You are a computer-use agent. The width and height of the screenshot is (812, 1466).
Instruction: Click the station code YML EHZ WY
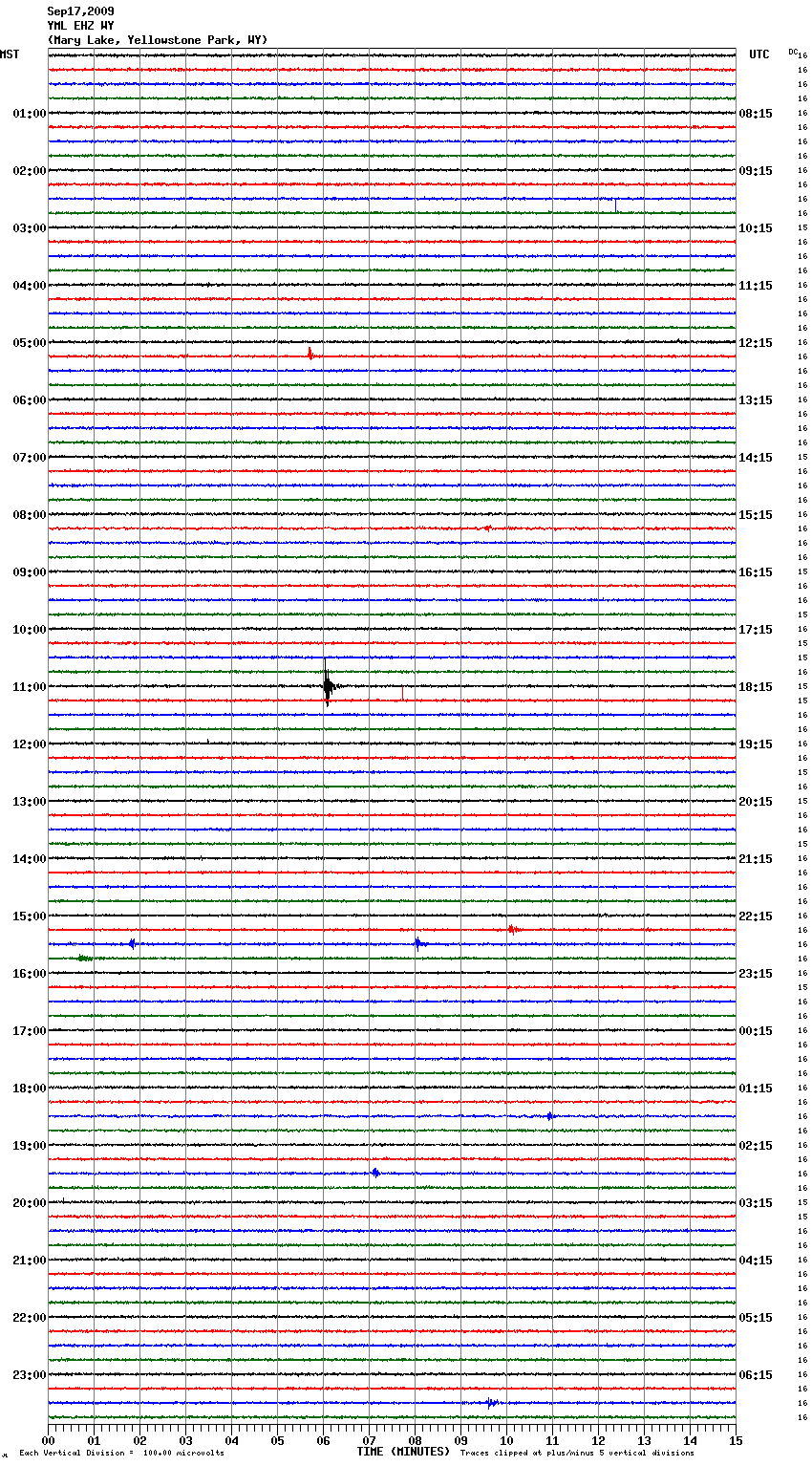point(80,26)
